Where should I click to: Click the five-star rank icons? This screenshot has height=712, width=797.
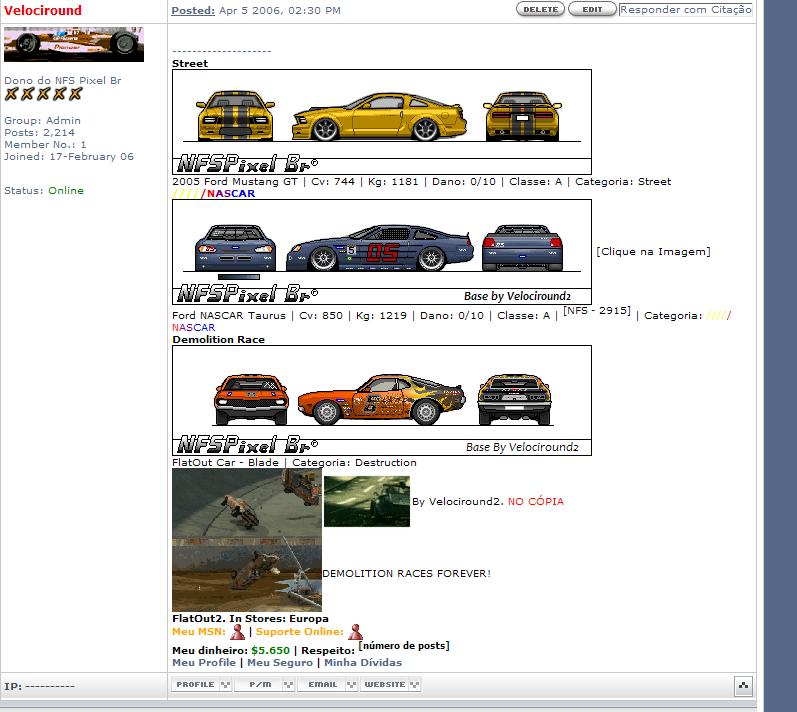(43, 94)
